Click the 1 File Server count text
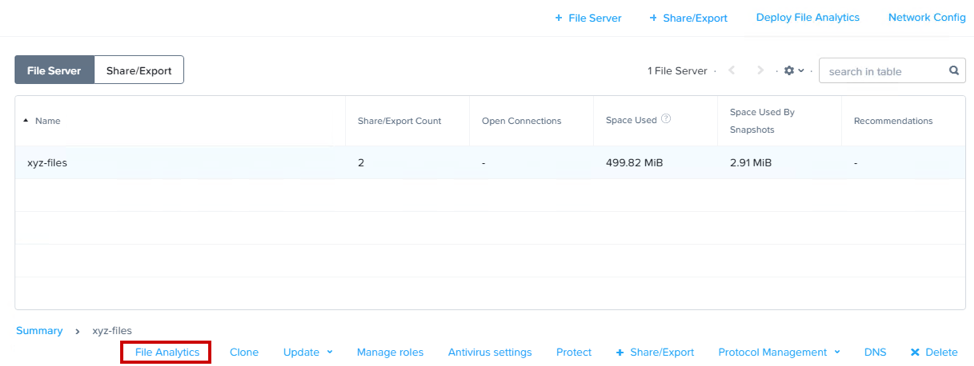Viewport: 974px width, 366px height. click(x=677, y=71)
